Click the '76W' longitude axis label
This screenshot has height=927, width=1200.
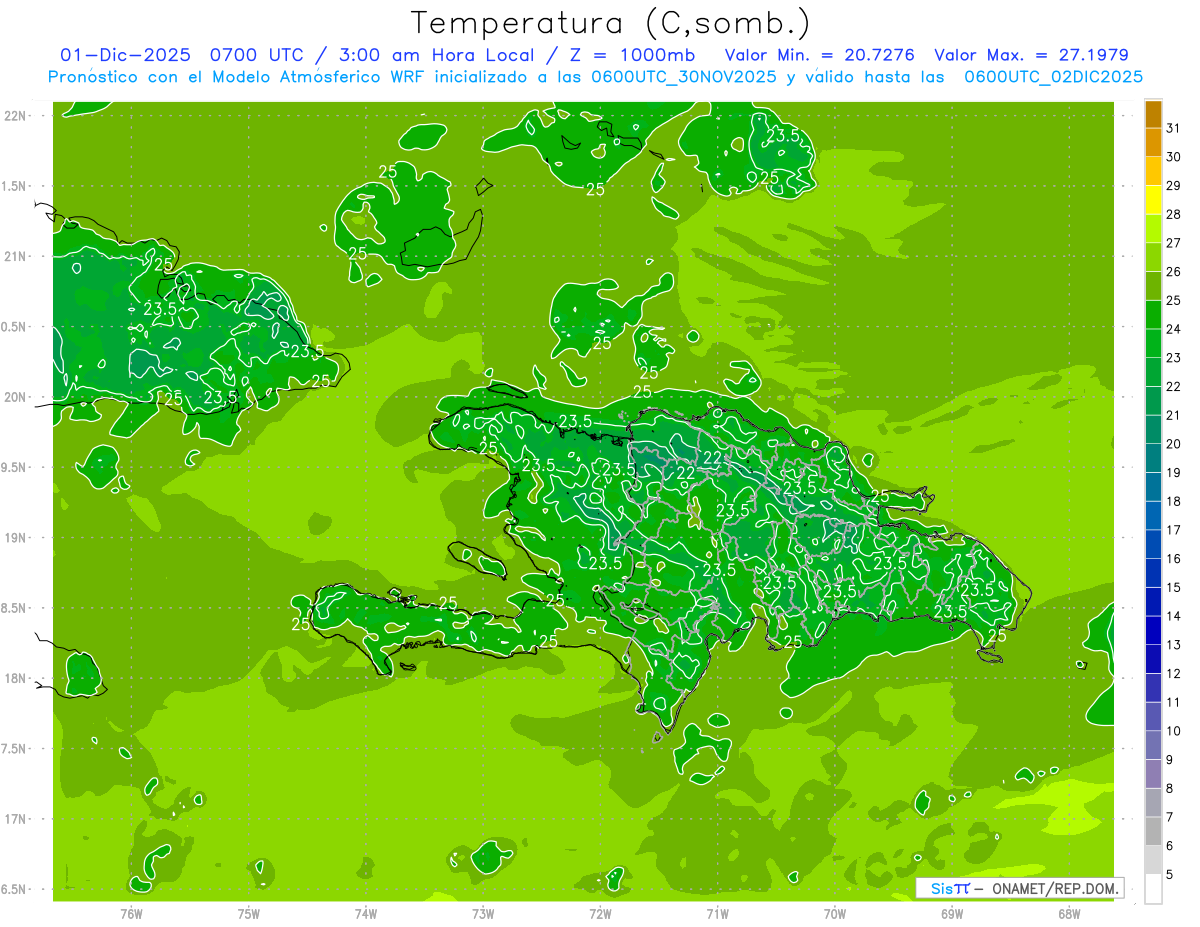click(x=131, y=914)
